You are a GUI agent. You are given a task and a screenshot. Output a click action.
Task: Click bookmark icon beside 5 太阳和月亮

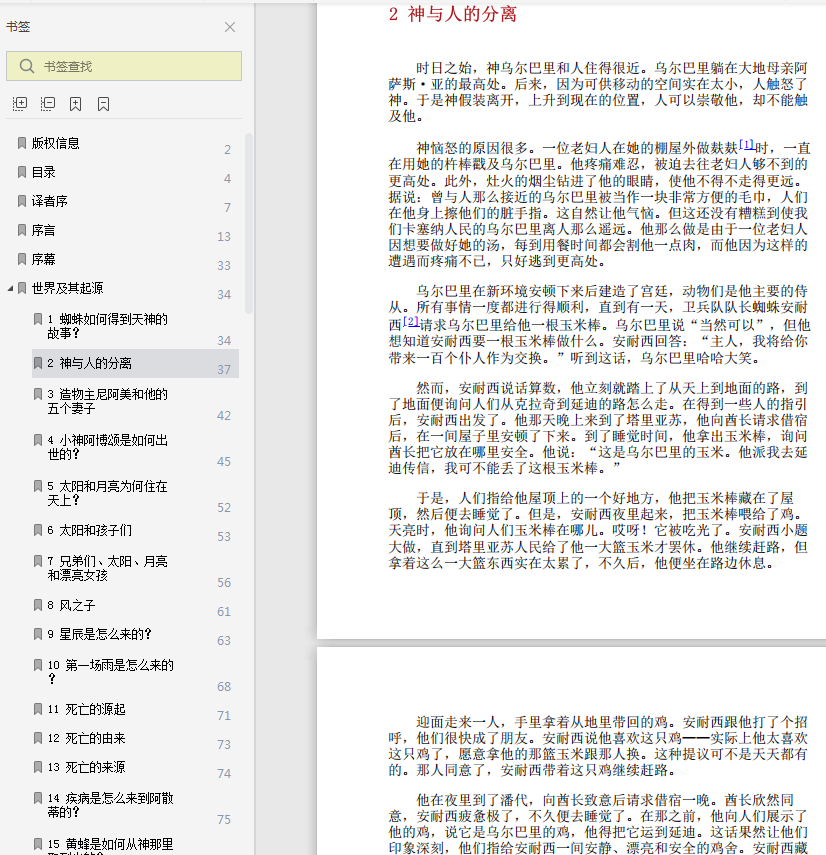click(38, 485)
